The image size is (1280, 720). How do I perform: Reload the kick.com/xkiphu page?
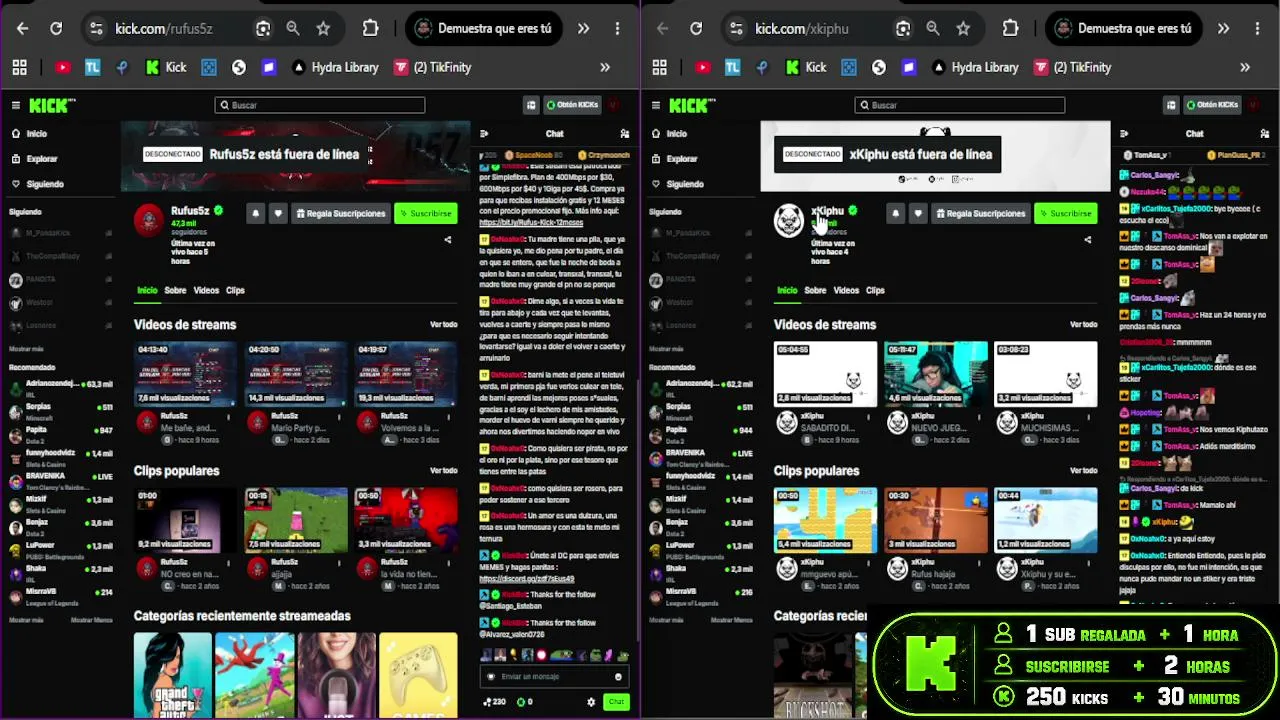(696, 29)
